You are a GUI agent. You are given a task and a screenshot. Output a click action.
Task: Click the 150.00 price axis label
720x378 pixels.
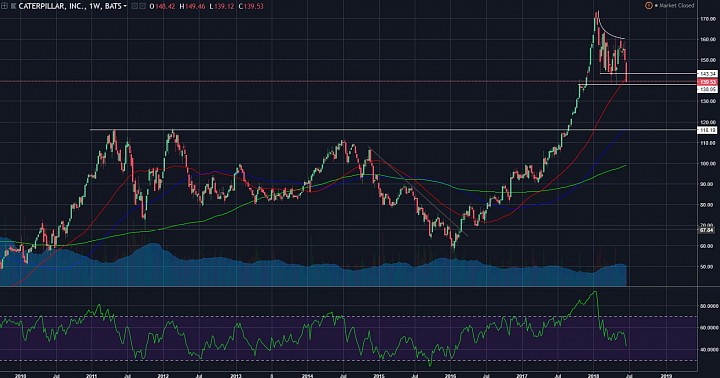point(708,60)
